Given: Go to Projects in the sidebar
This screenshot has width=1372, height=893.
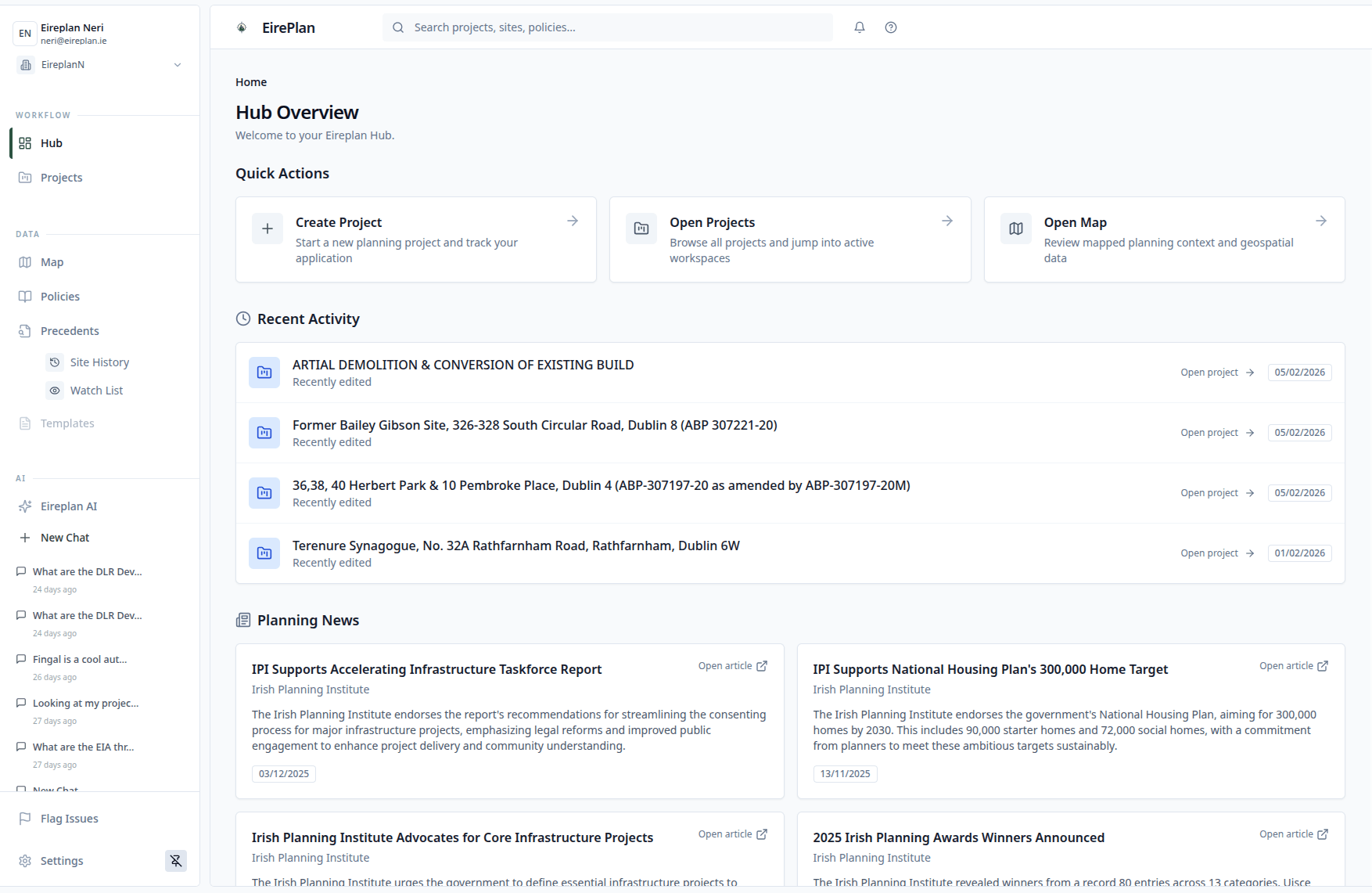Looking at the screenshot, I should tap(61, 178).
